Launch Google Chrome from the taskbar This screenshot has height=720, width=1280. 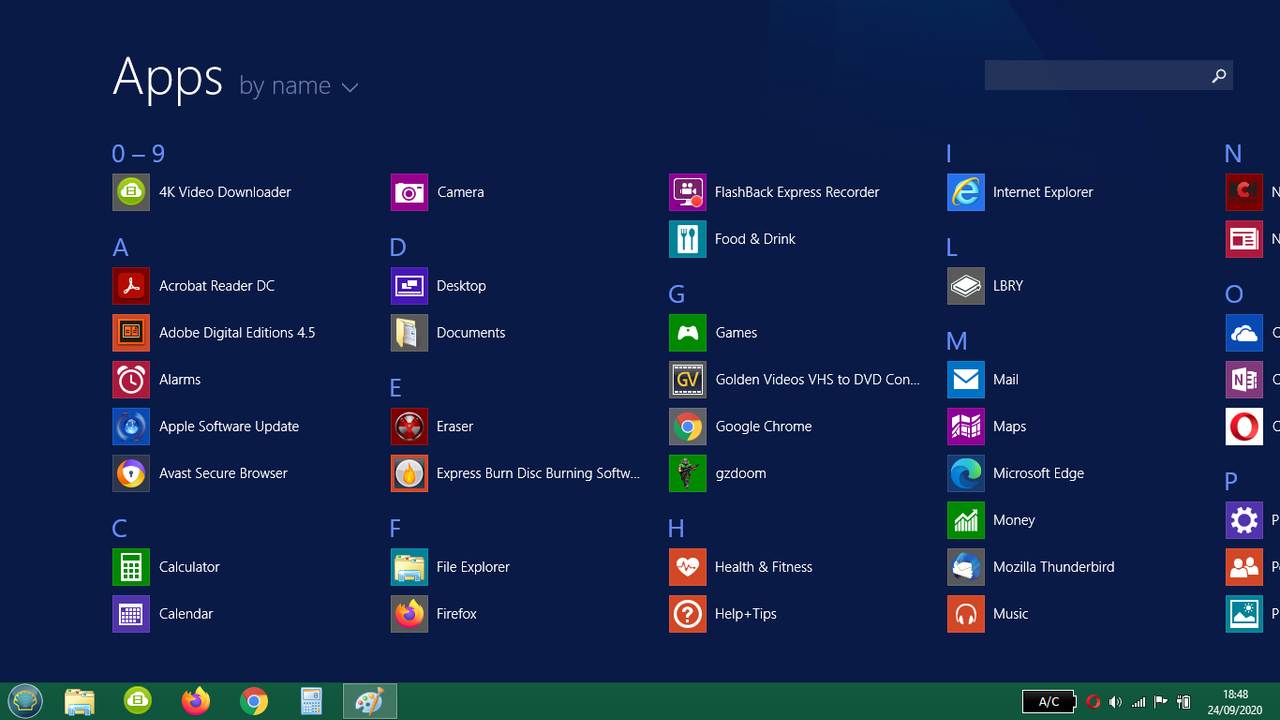pyautogui.click(x=254, y=702)
